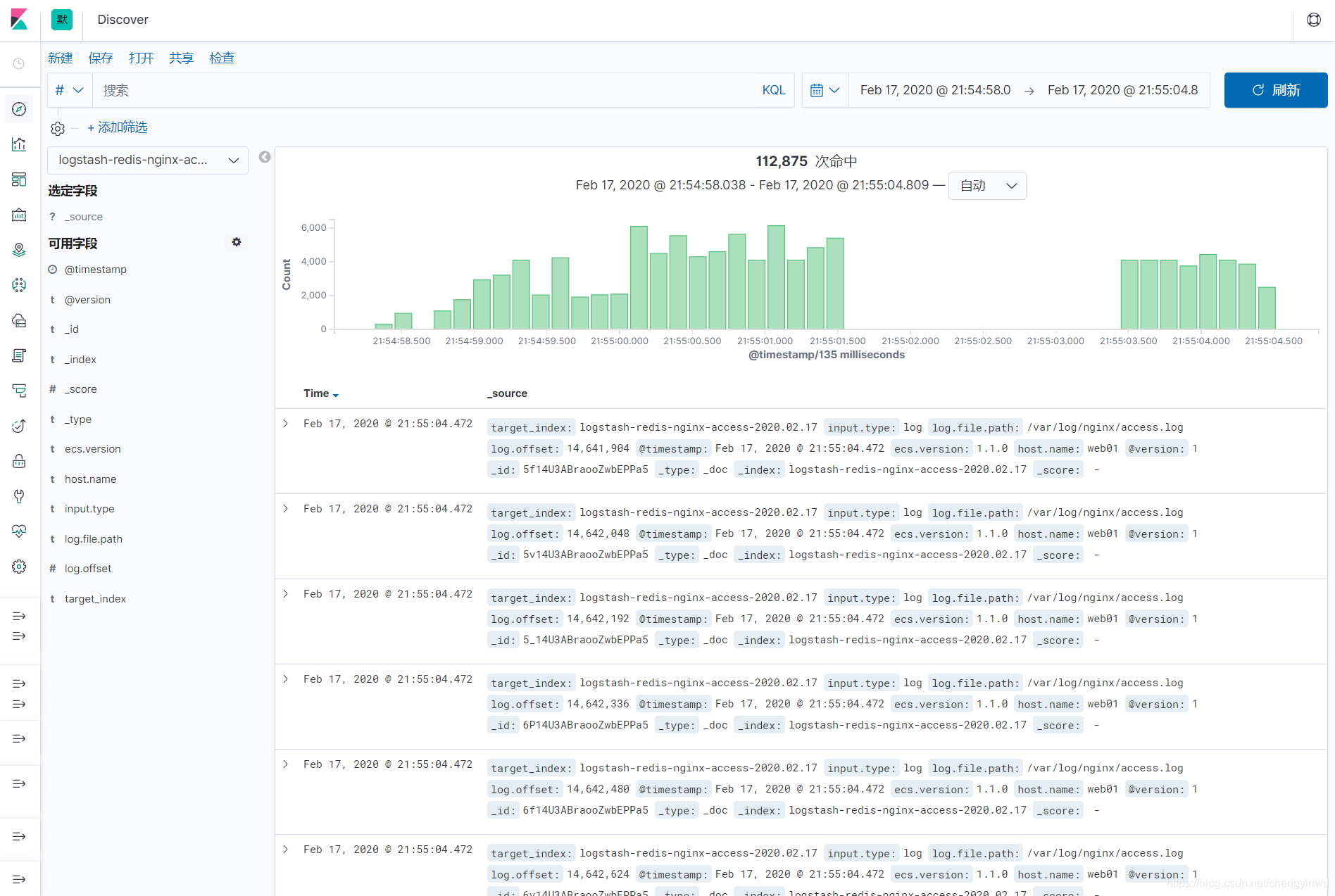Collapse the fields sidebar arrow

point(265,157)
